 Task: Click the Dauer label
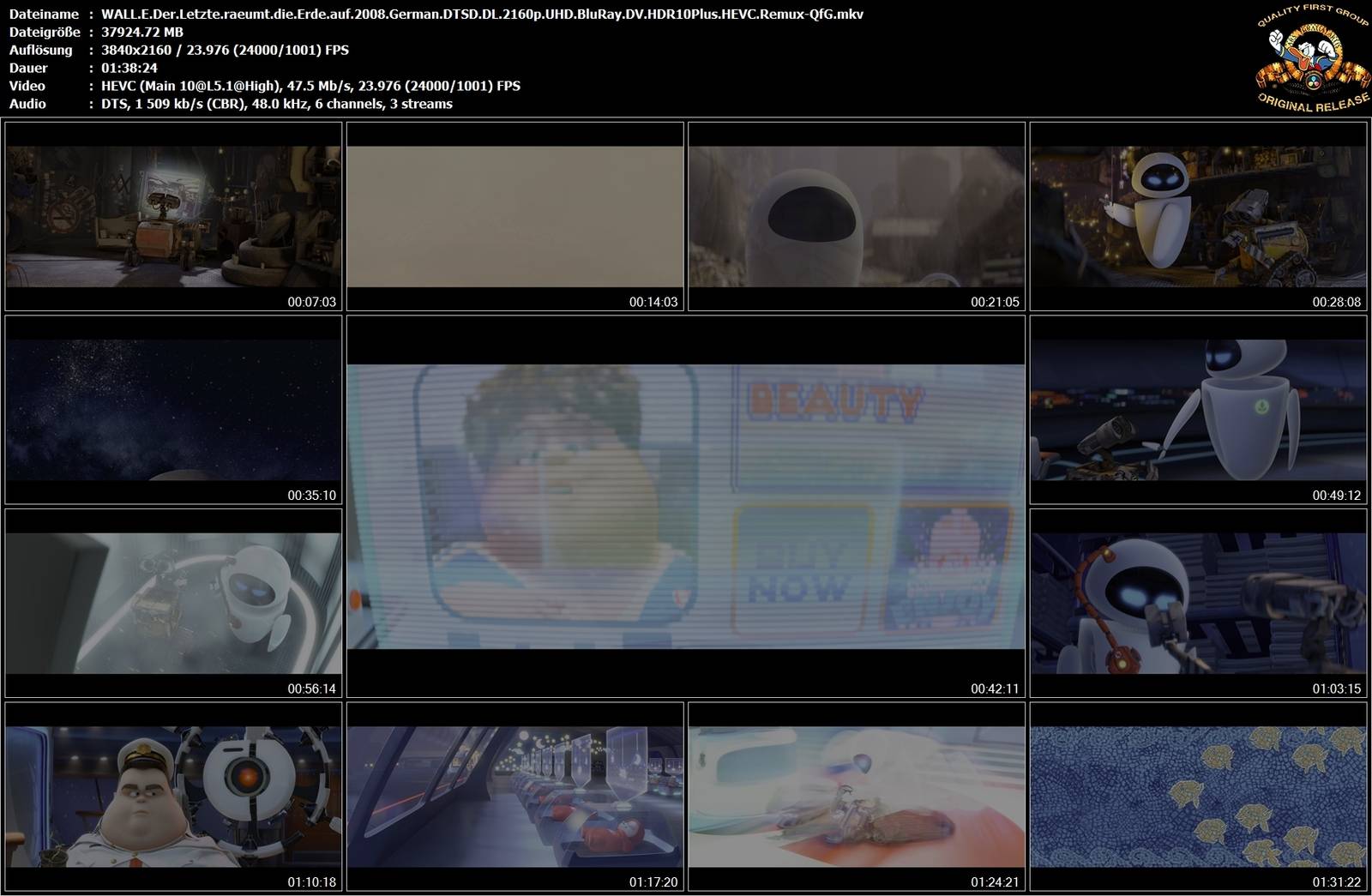(28, 68)
